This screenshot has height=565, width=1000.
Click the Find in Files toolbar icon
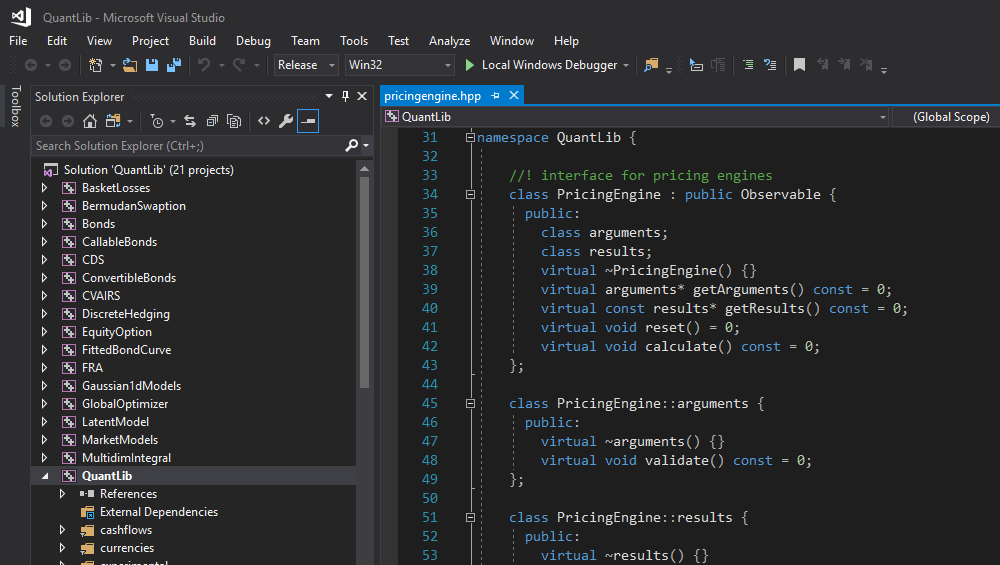(651, 65)
